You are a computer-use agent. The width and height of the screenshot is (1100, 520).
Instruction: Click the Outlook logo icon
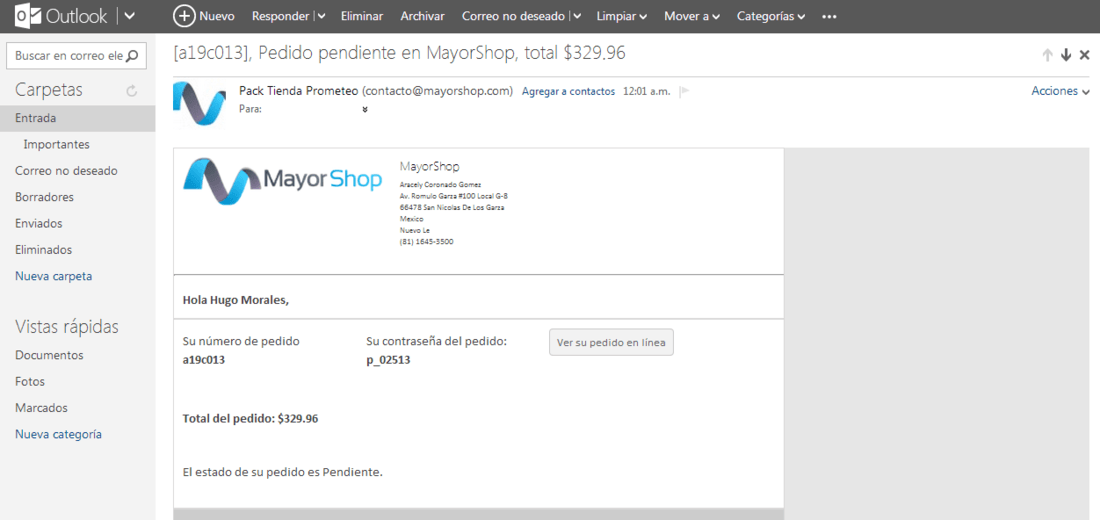tap(27, 16)
